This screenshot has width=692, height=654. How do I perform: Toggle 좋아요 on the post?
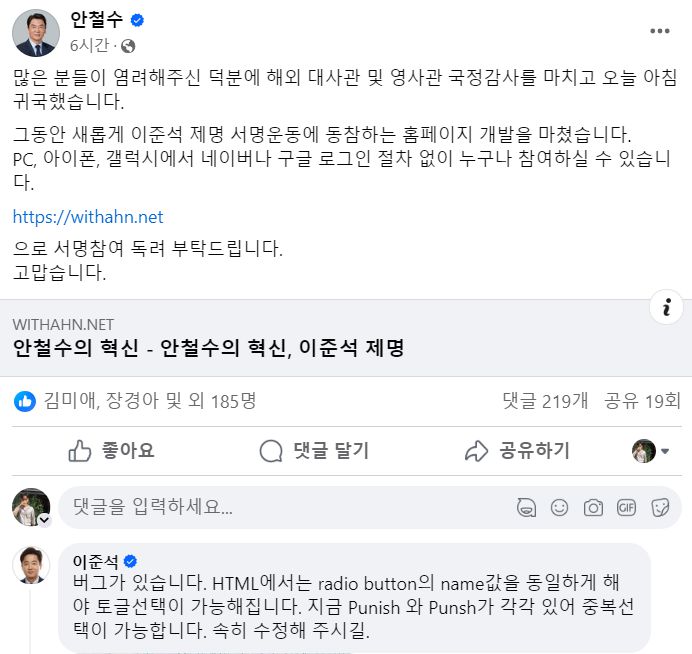(x=111, y=451)
